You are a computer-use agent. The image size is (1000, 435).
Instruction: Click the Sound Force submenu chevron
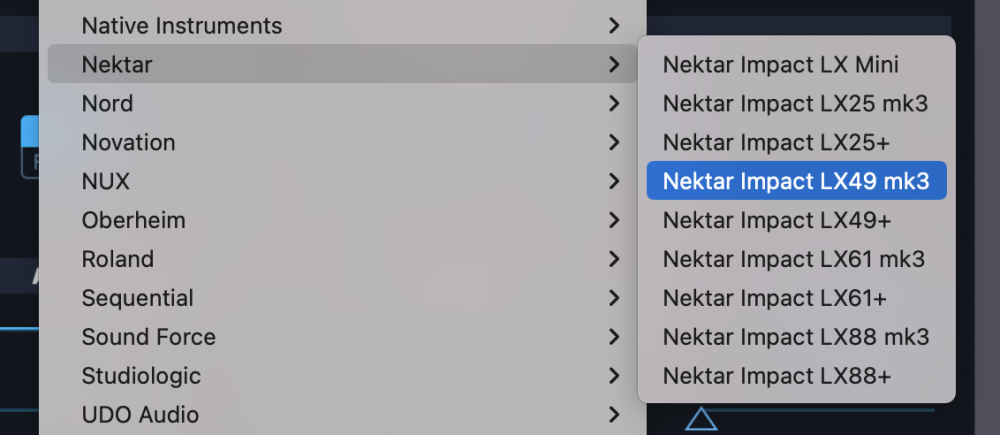point(615,337)
